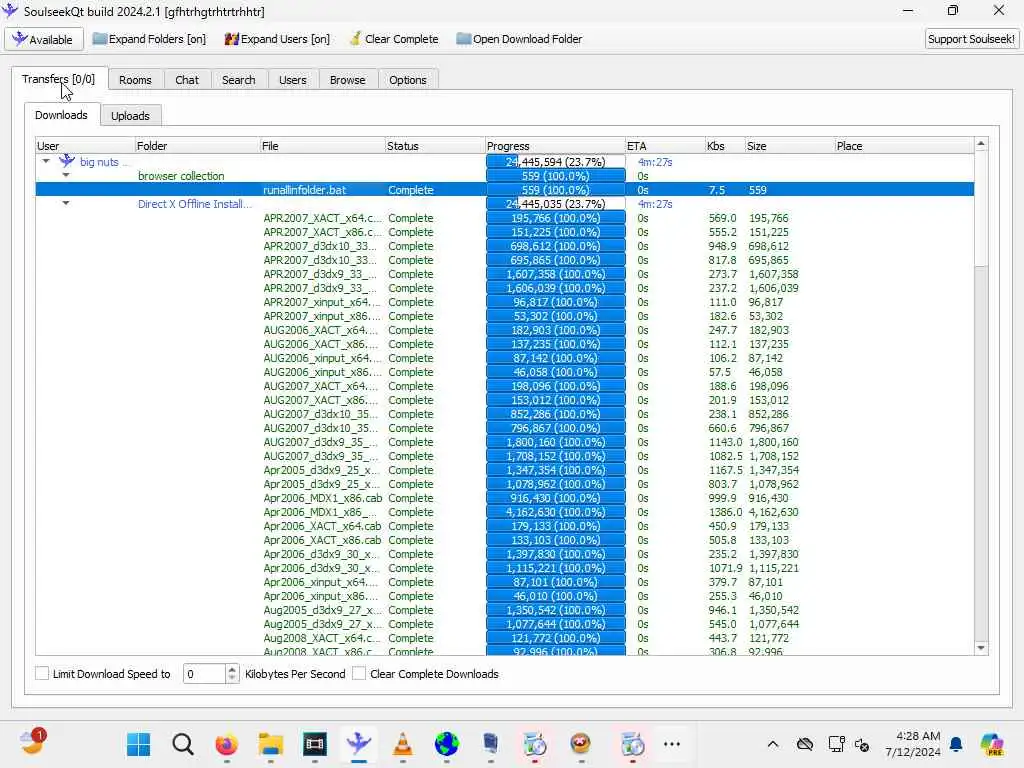This screenshot has width=1024, height=768.
Task: Open the notifications bell icon
Action: click(x=956, y=744)
